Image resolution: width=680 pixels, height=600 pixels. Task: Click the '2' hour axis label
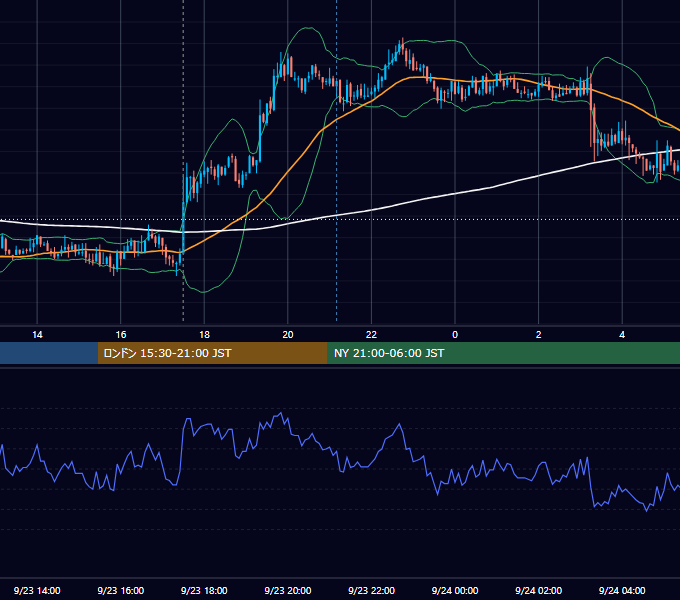(539, 335)
